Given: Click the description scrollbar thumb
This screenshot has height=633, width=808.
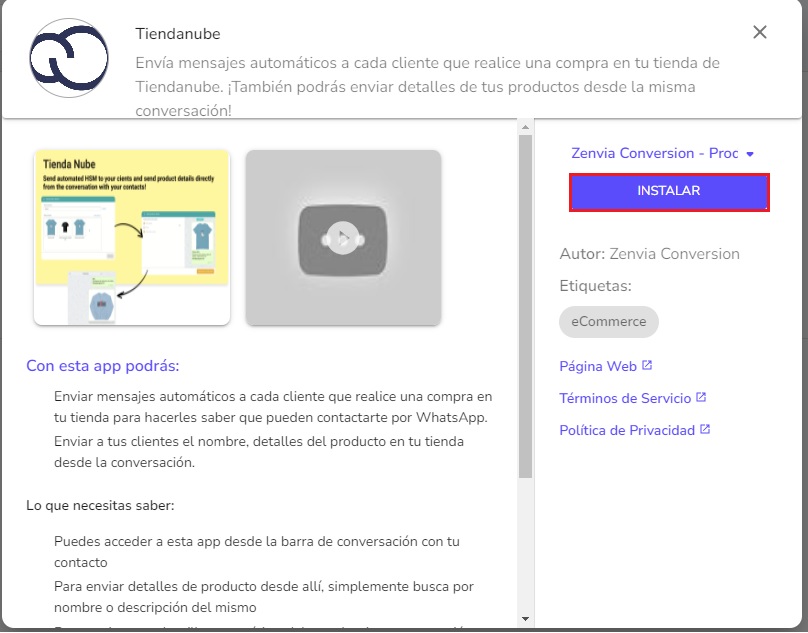Looking at the screenshot, I should (x=525, y=307).
